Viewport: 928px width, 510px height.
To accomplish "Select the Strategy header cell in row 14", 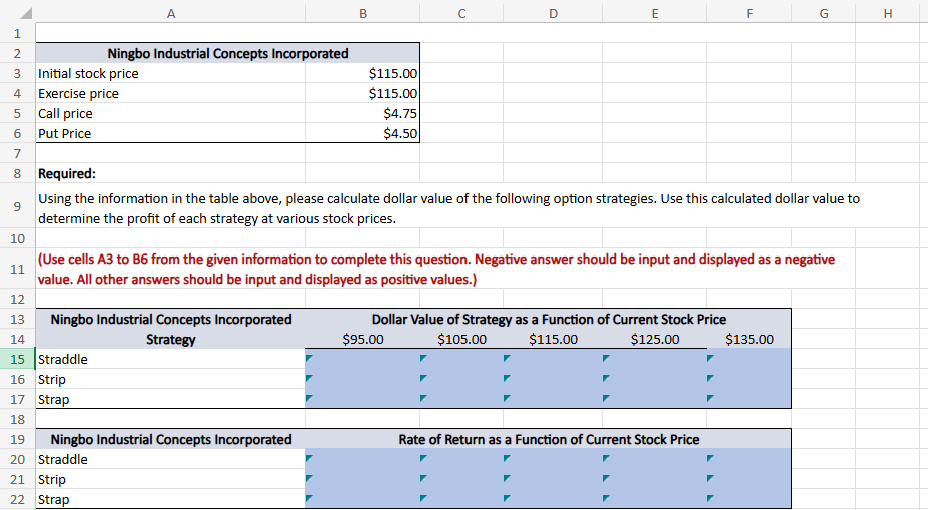I will click(x=170, y=340).
